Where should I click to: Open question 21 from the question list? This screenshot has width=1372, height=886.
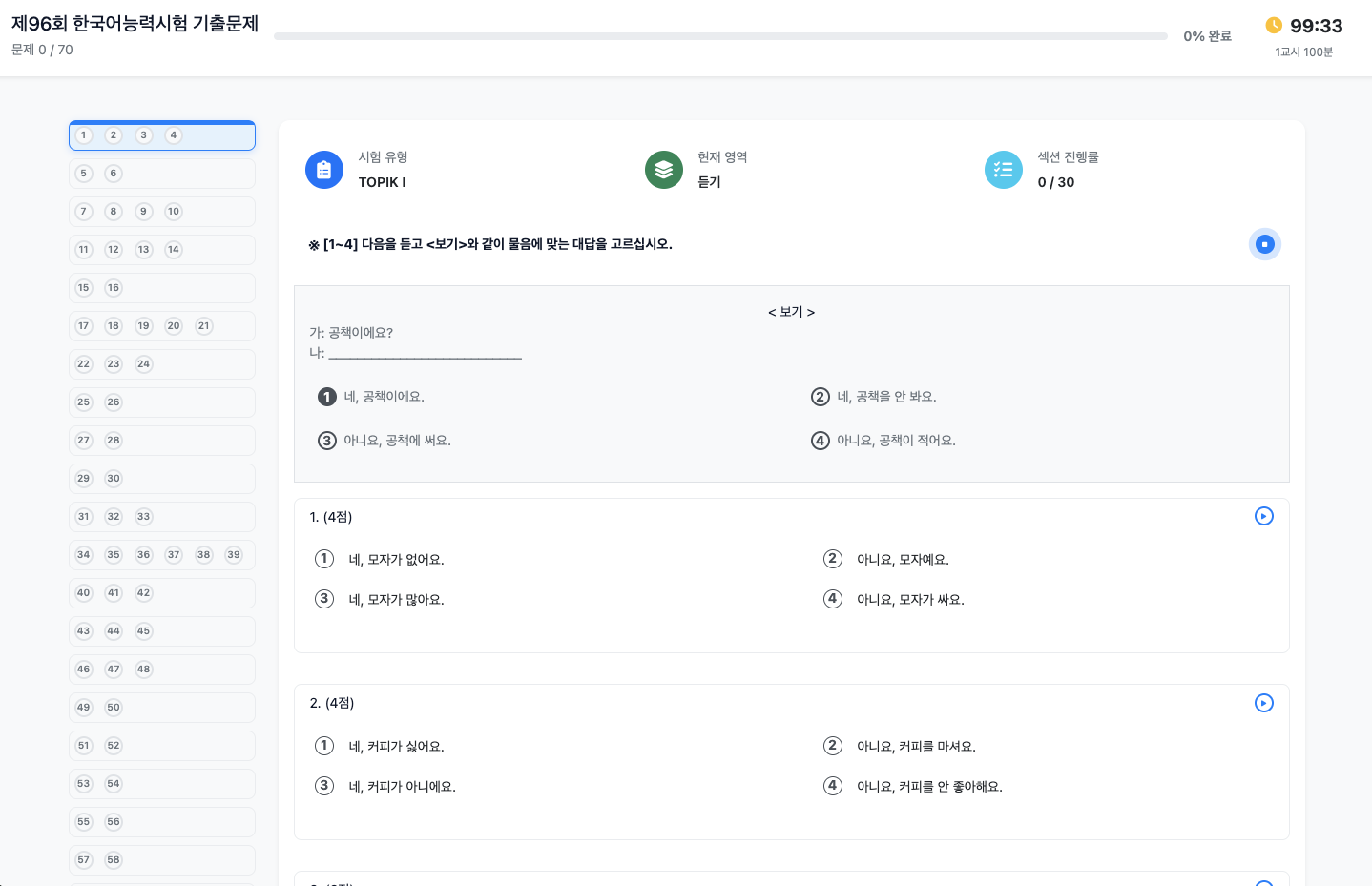click(x=203, y=326)
